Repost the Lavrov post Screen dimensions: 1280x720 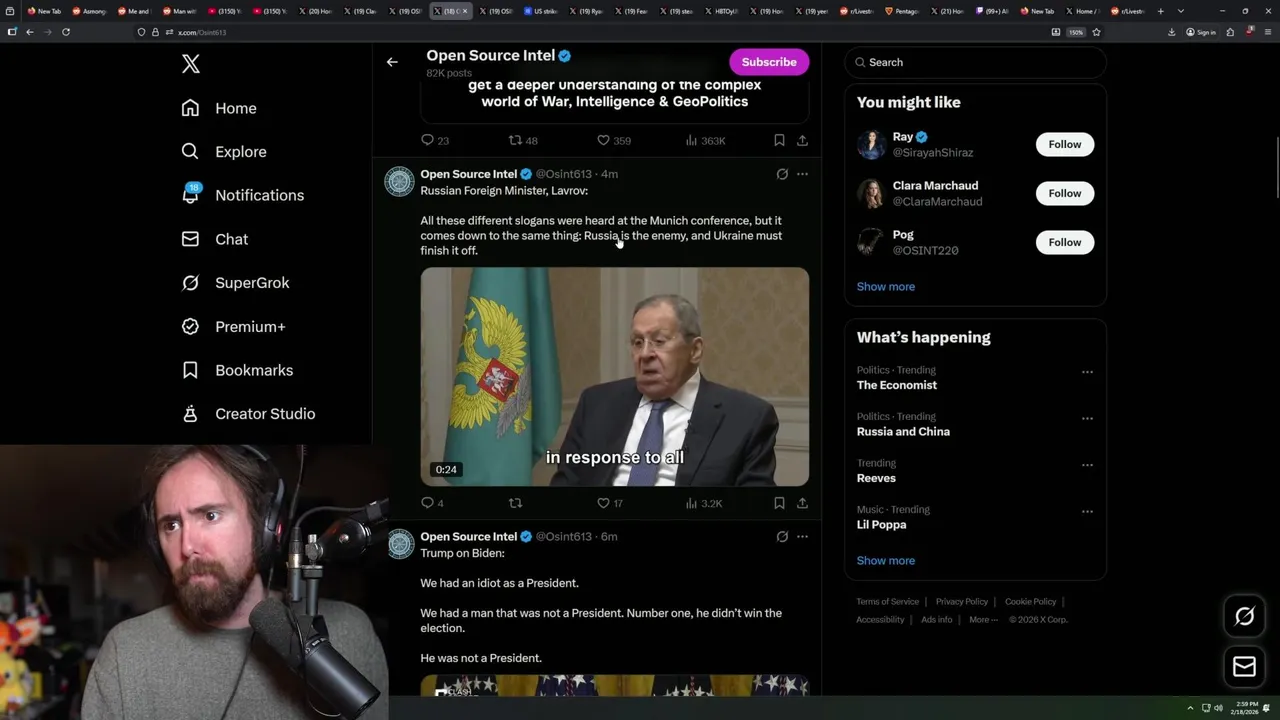pos(516,503)
